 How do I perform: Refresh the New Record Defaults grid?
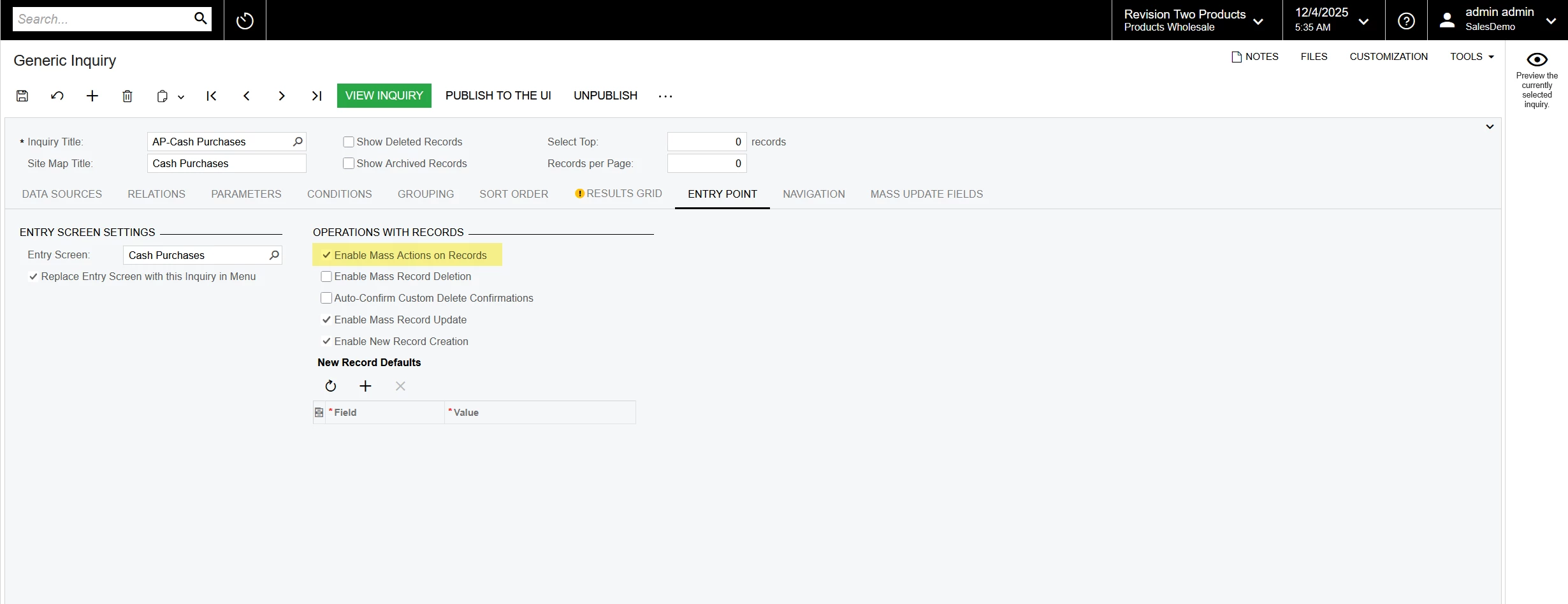point(331,386)
